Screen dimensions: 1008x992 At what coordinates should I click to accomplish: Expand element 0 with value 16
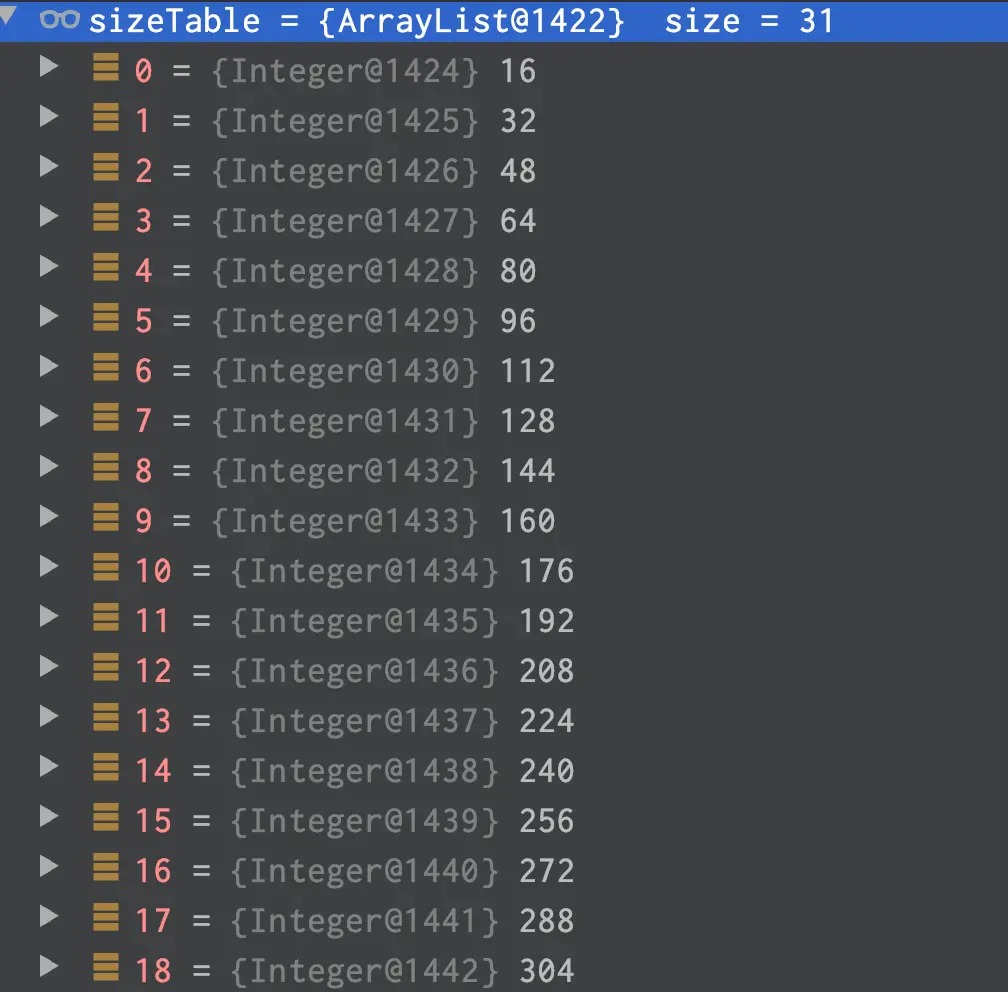point(49,66)
